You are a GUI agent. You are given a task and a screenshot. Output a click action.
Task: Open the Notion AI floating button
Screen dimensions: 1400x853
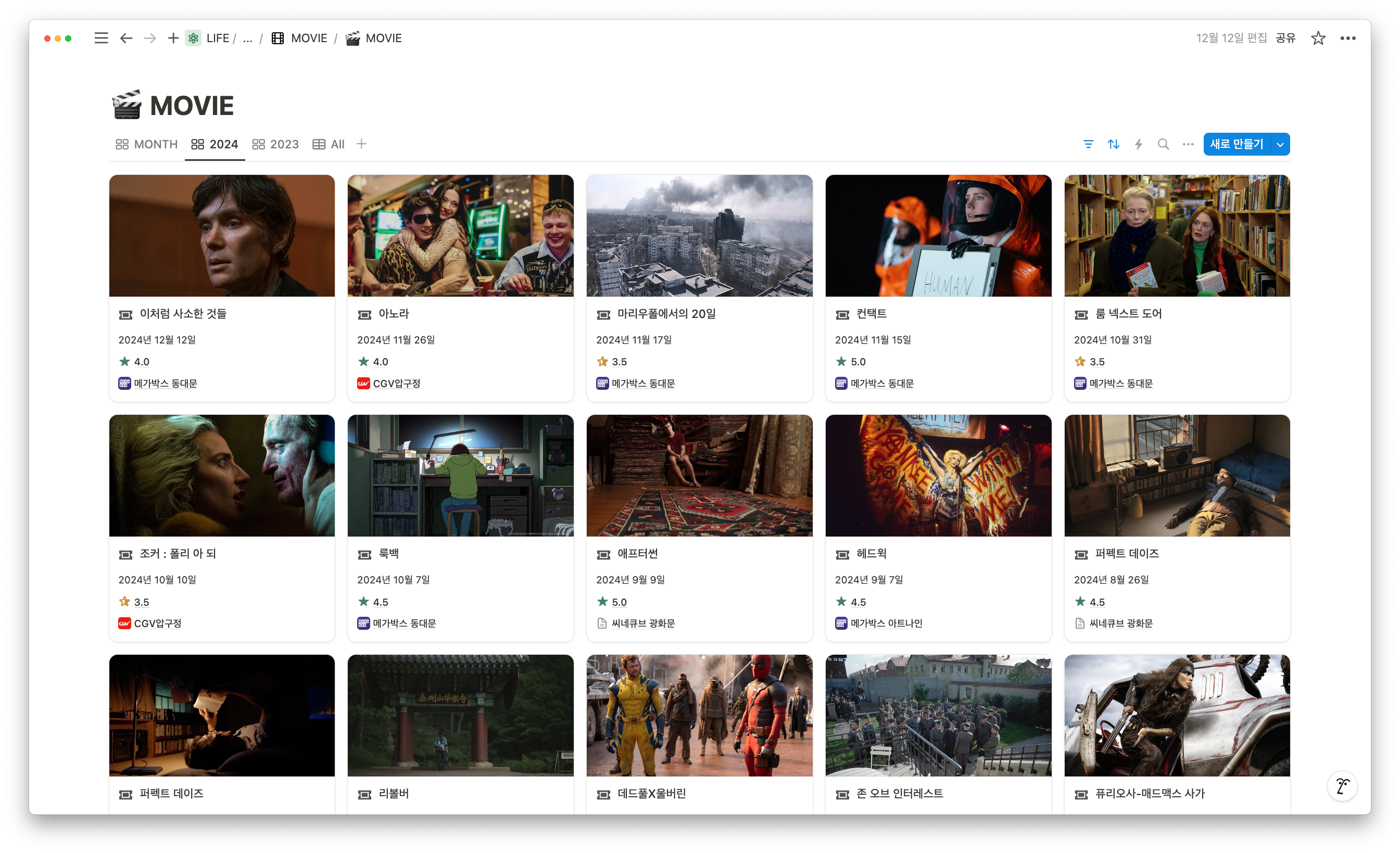[x=1342, y=786]
